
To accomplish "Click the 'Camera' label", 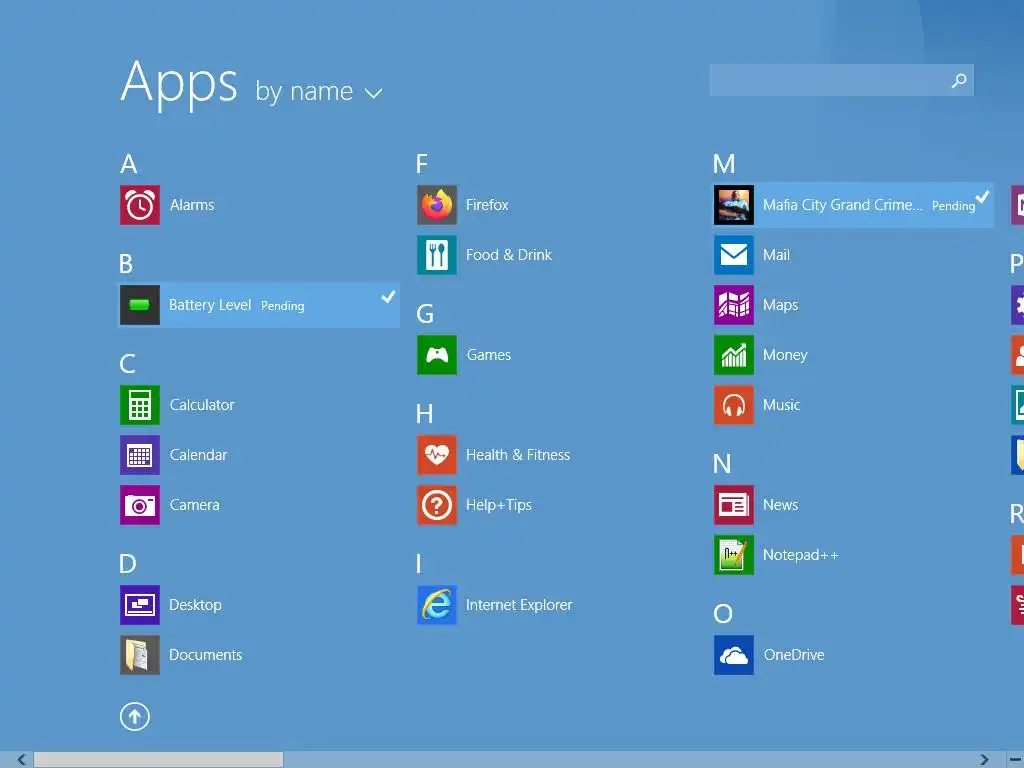I will click(195, 505).
